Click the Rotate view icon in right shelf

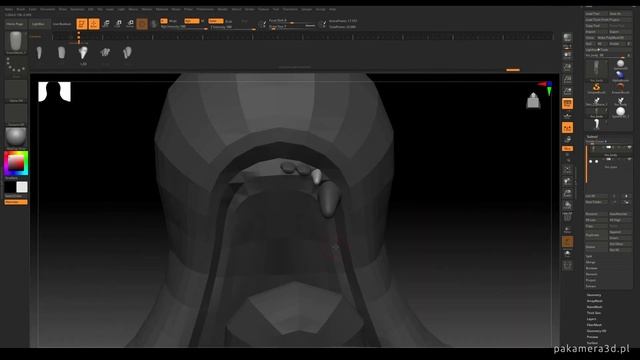point(567,205)
